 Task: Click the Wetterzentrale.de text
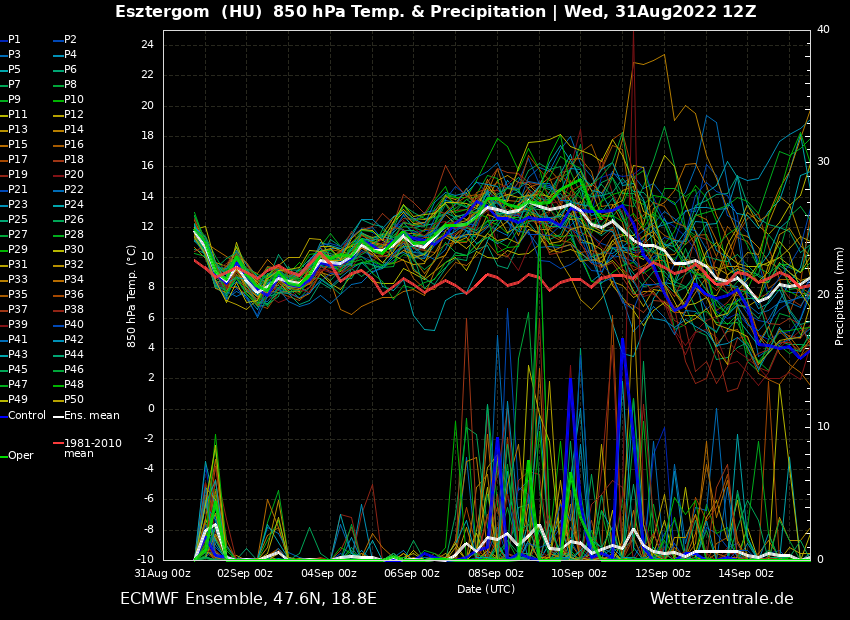[x=721, y=599]
